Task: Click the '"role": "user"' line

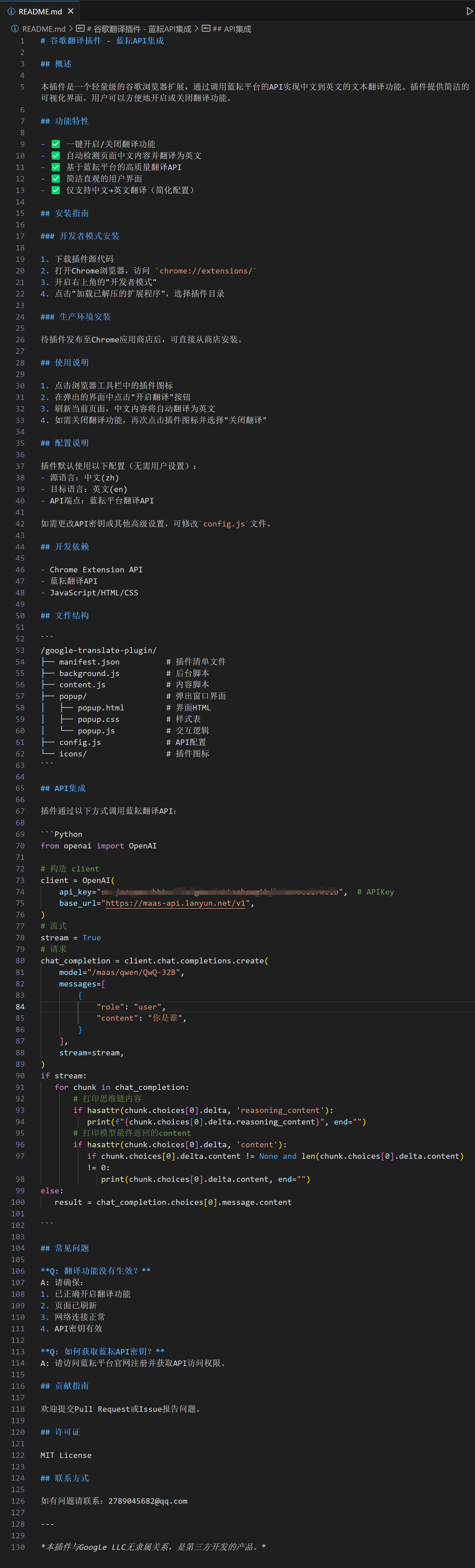Action: (x=131, y=1007)
